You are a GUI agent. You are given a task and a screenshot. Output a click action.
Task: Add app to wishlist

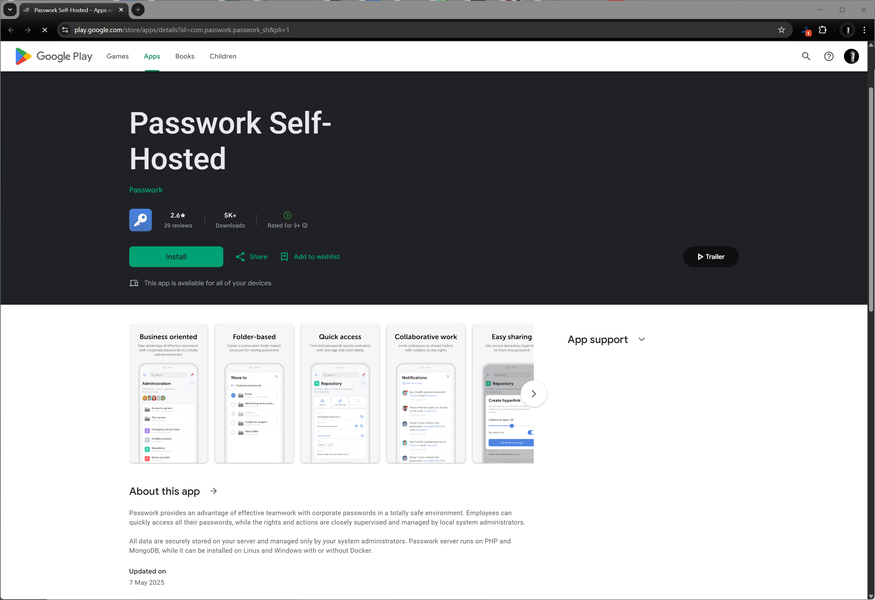tap(310, 257)
